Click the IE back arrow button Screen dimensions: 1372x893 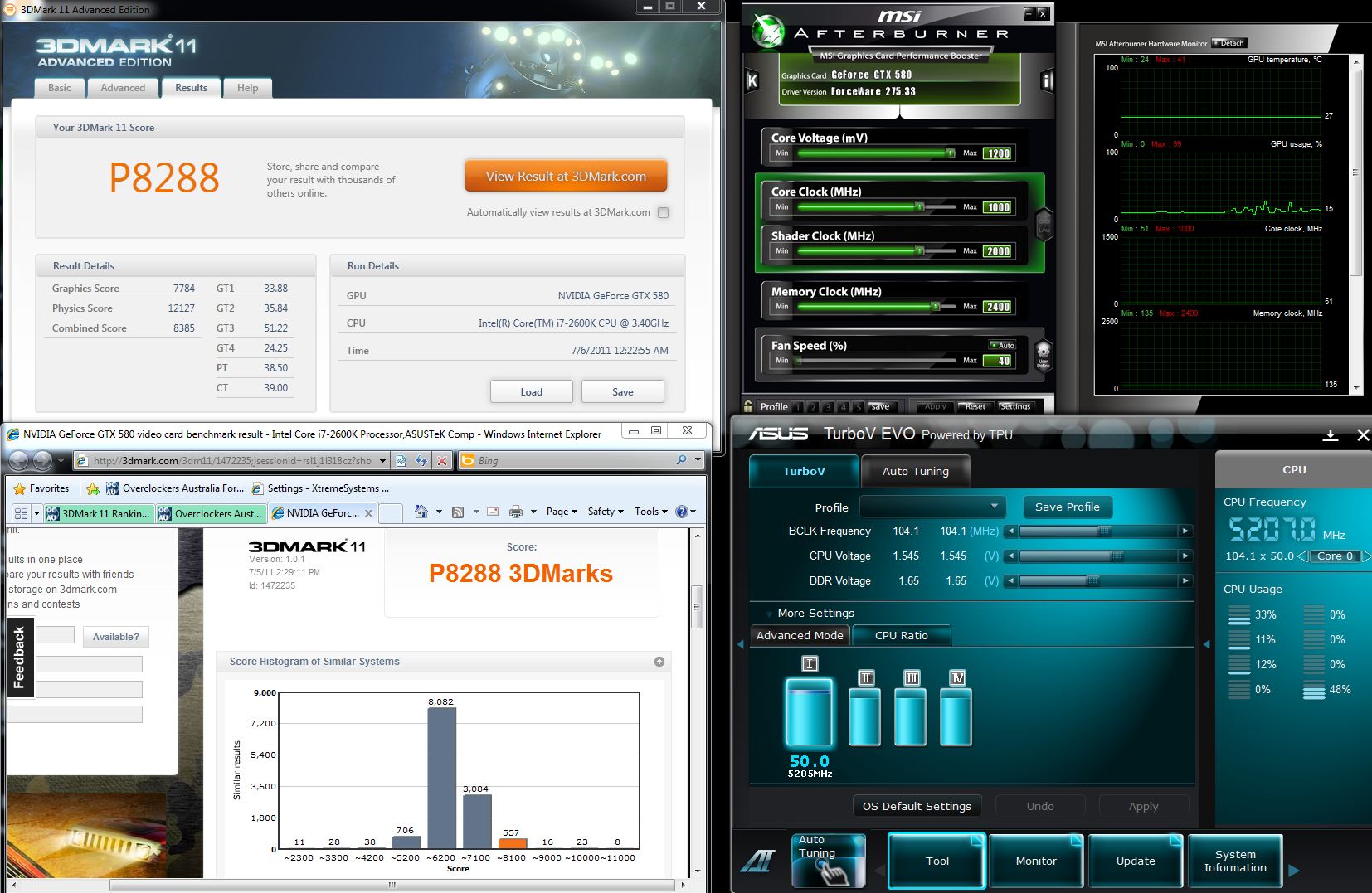click(19, 460)
